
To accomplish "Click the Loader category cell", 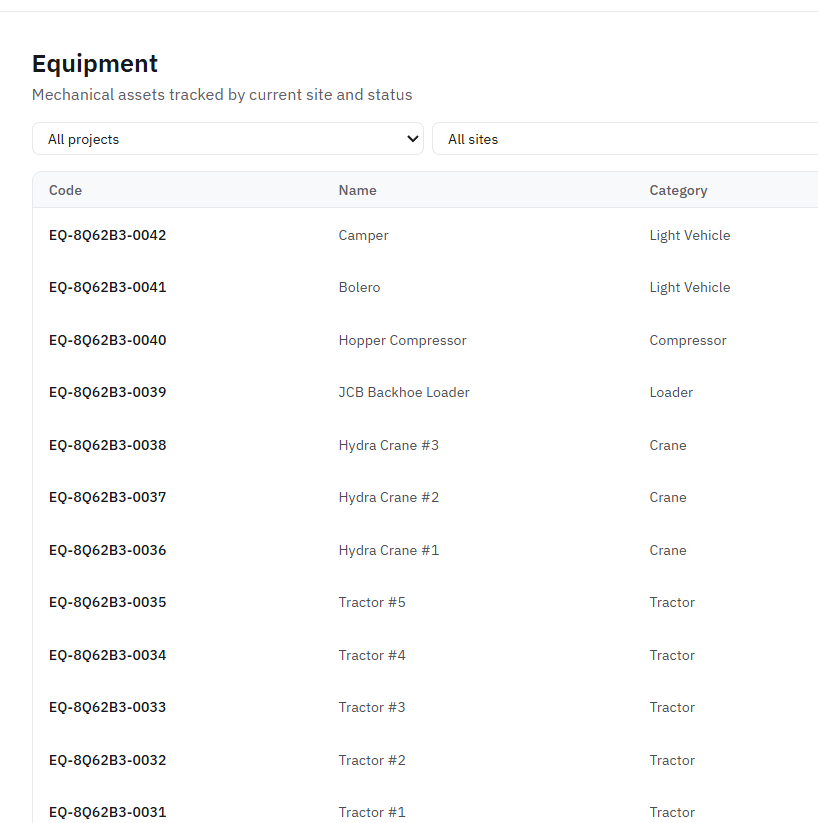I will (671, 392).
